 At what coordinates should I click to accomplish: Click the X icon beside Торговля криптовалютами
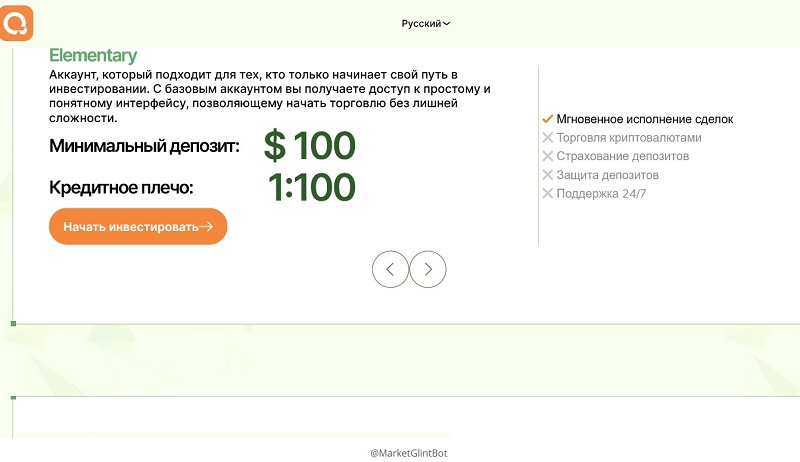click(547, 138)
